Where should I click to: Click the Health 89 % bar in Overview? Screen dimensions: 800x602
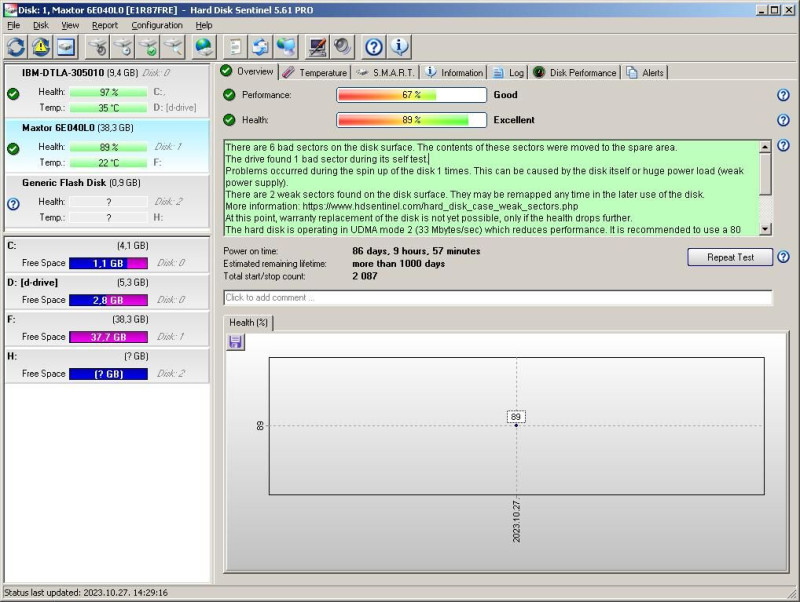coord(411,120)
